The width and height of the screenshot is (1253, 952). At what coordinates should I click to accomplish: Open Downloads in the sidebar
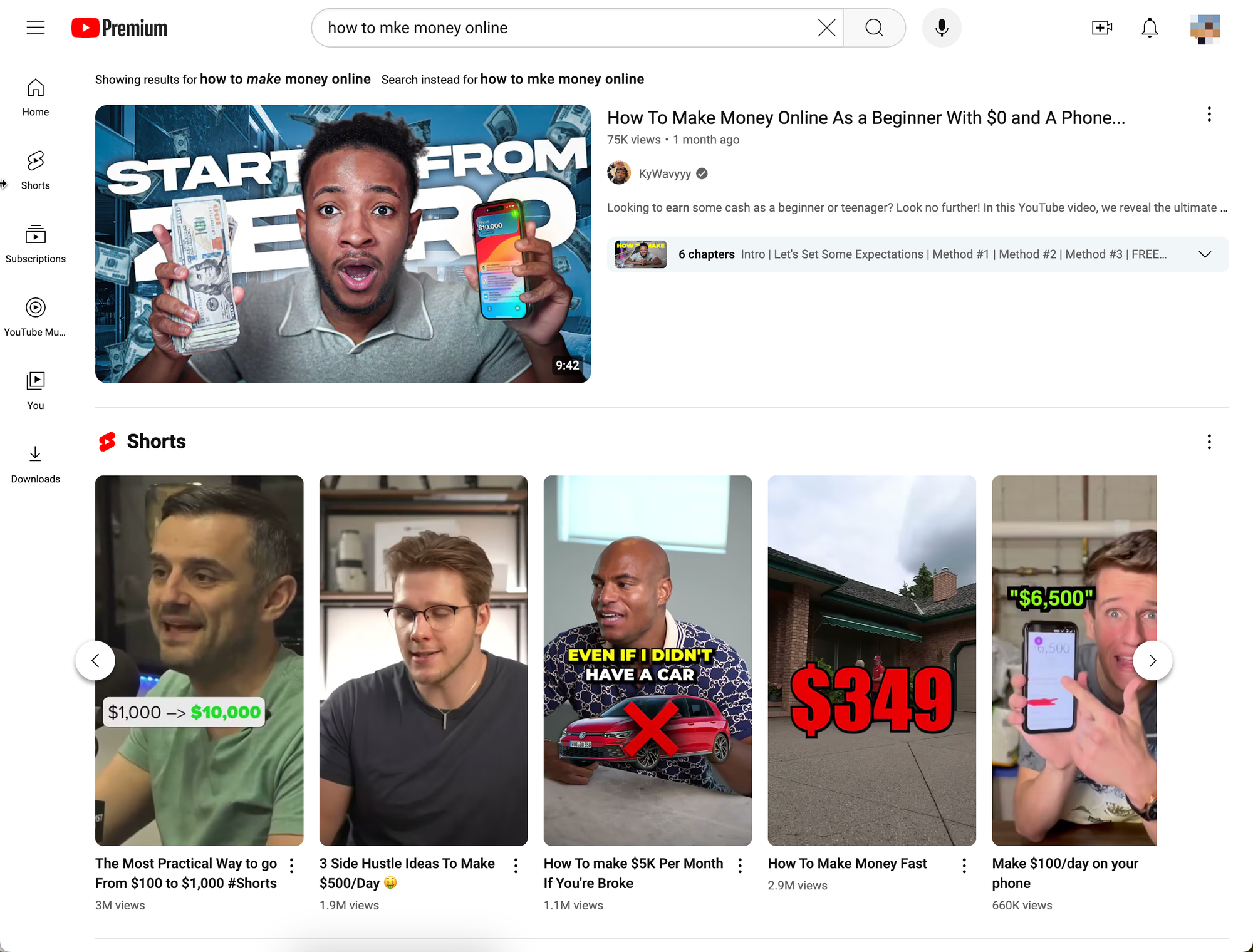click(35, 462)
